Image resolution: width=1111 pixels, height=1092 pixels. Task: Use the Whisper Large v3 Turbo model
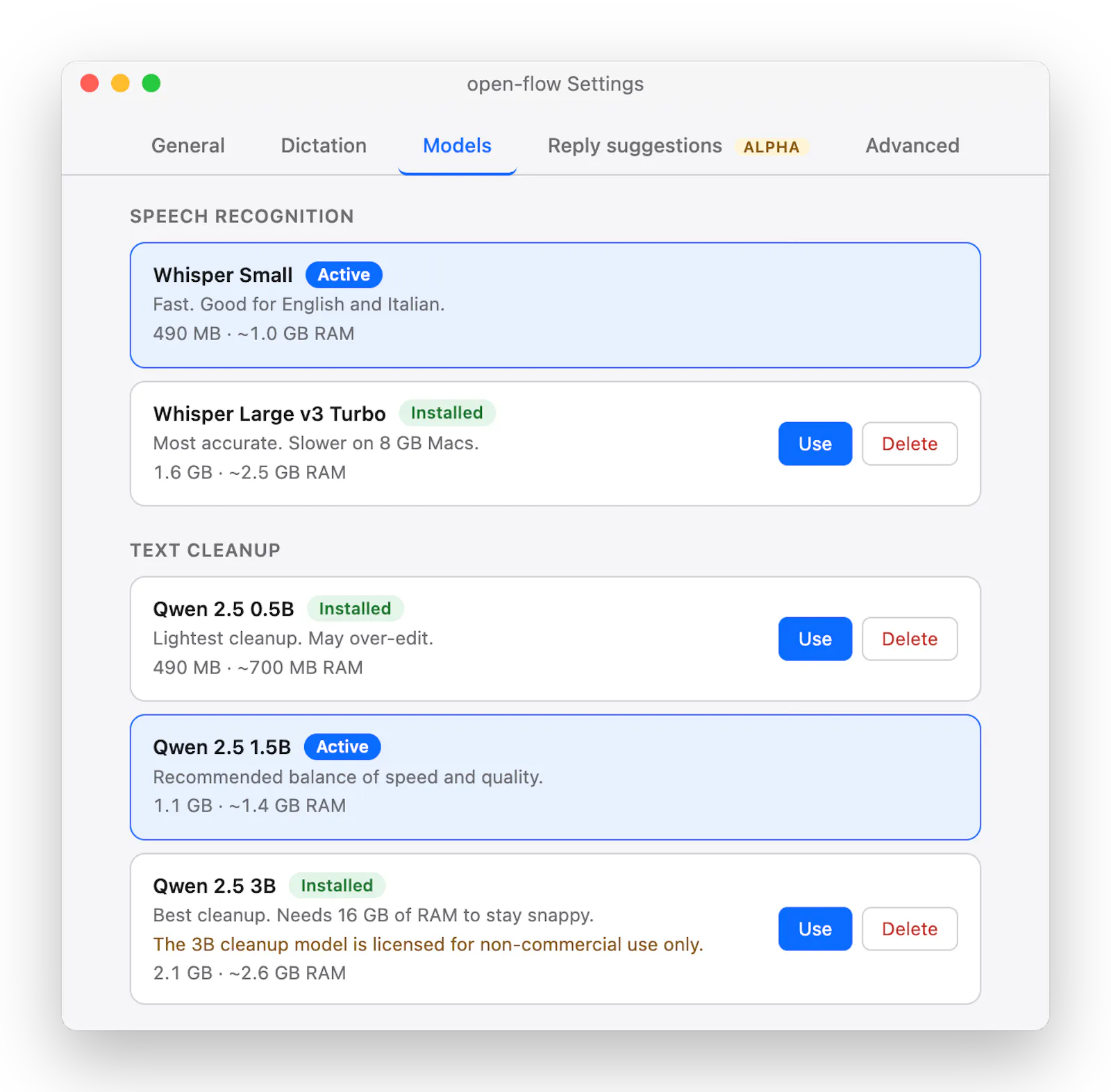[x=815, y=444]
